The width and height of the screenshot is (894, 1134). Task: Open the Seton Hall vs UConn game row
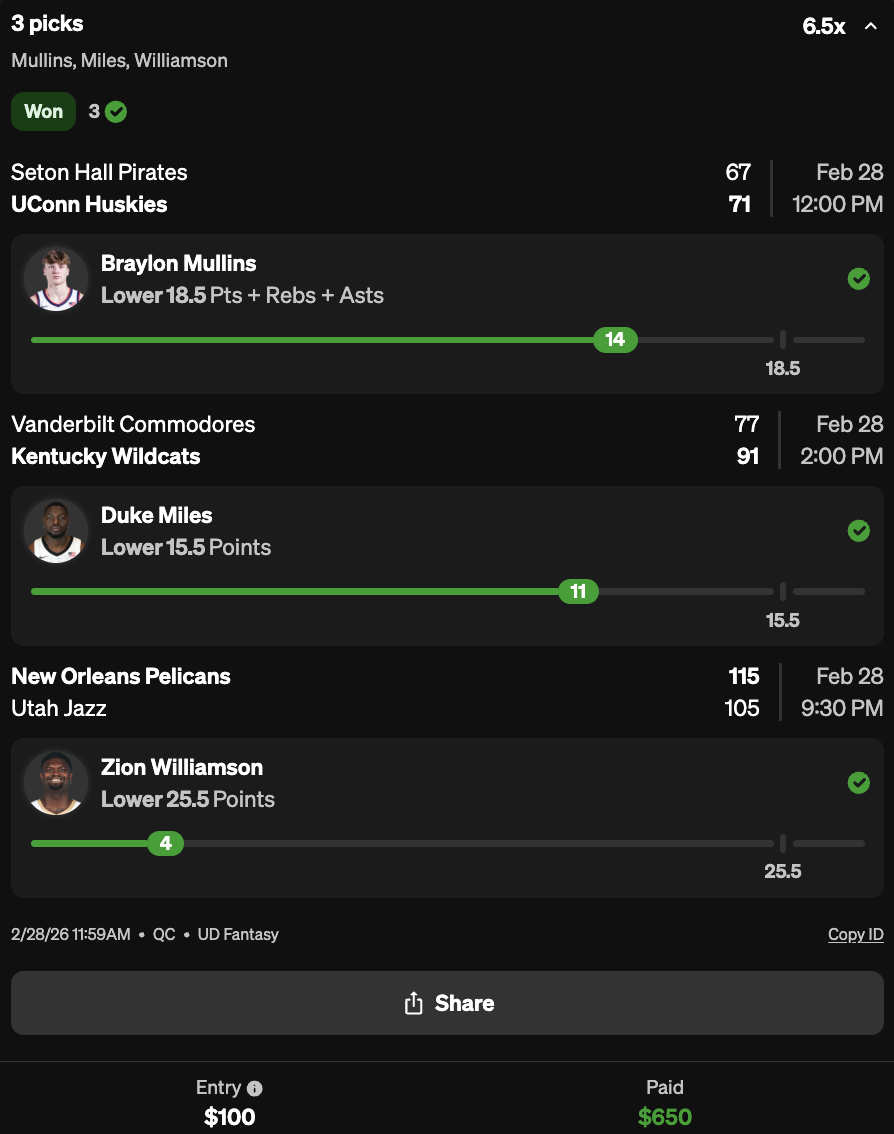click(447, 189)
